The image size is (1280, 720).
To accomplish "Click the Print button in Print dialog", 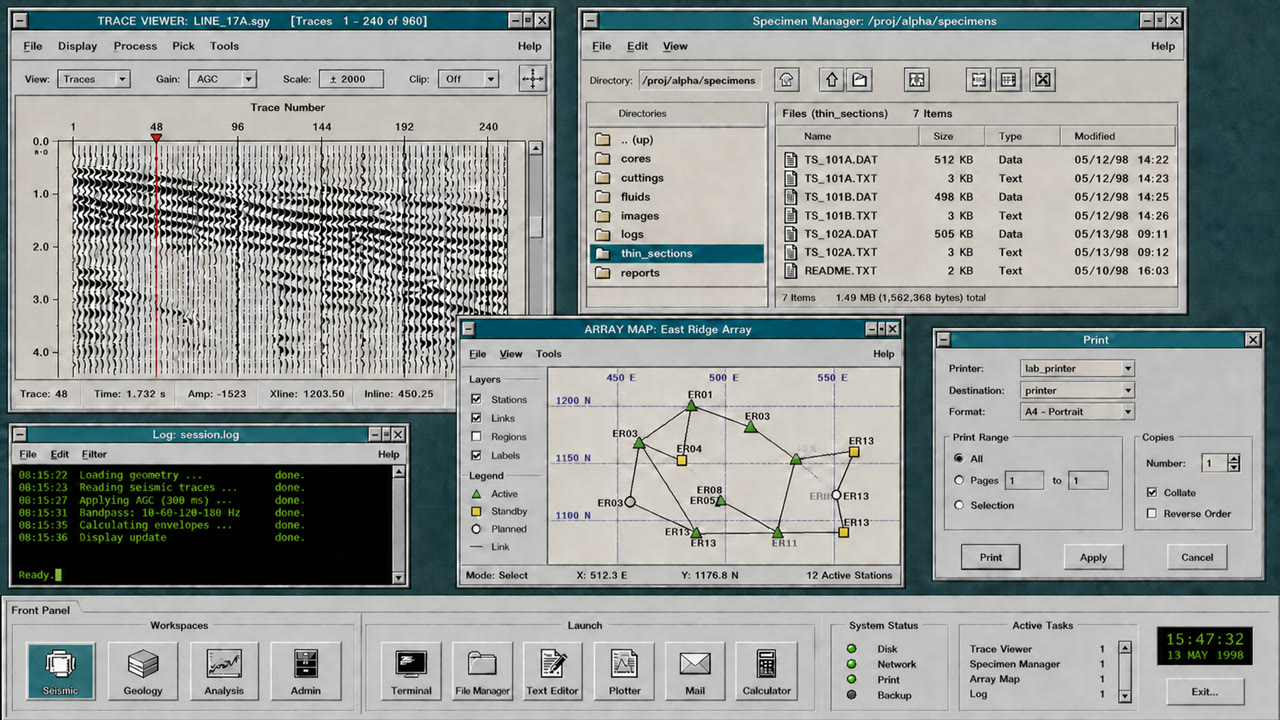I will 991,557.
